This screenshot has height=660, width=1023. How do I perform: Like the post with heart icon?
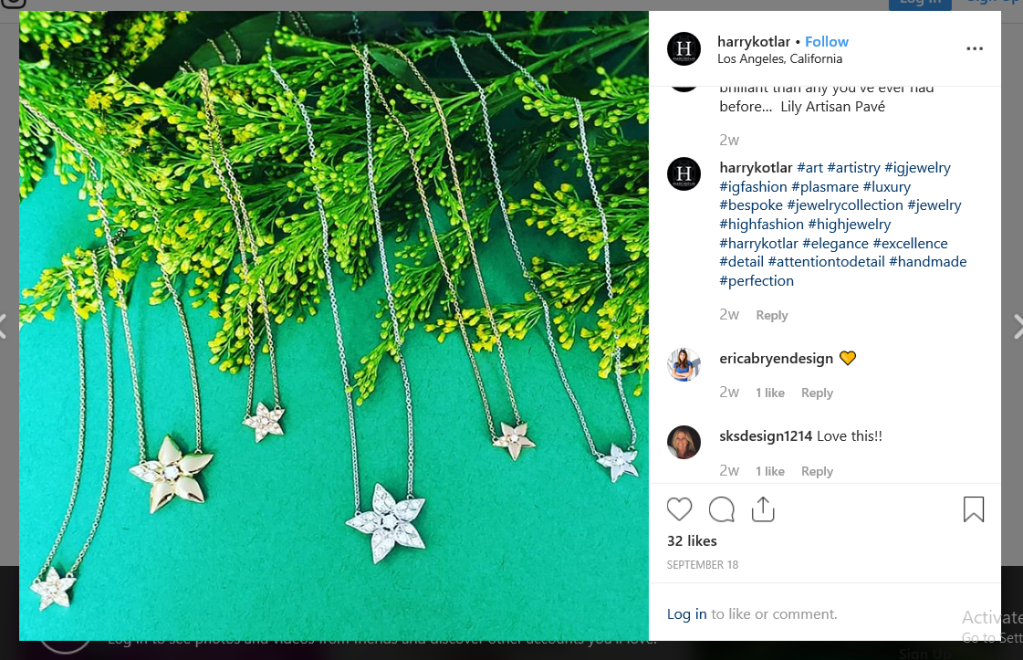tap(680, 509)
